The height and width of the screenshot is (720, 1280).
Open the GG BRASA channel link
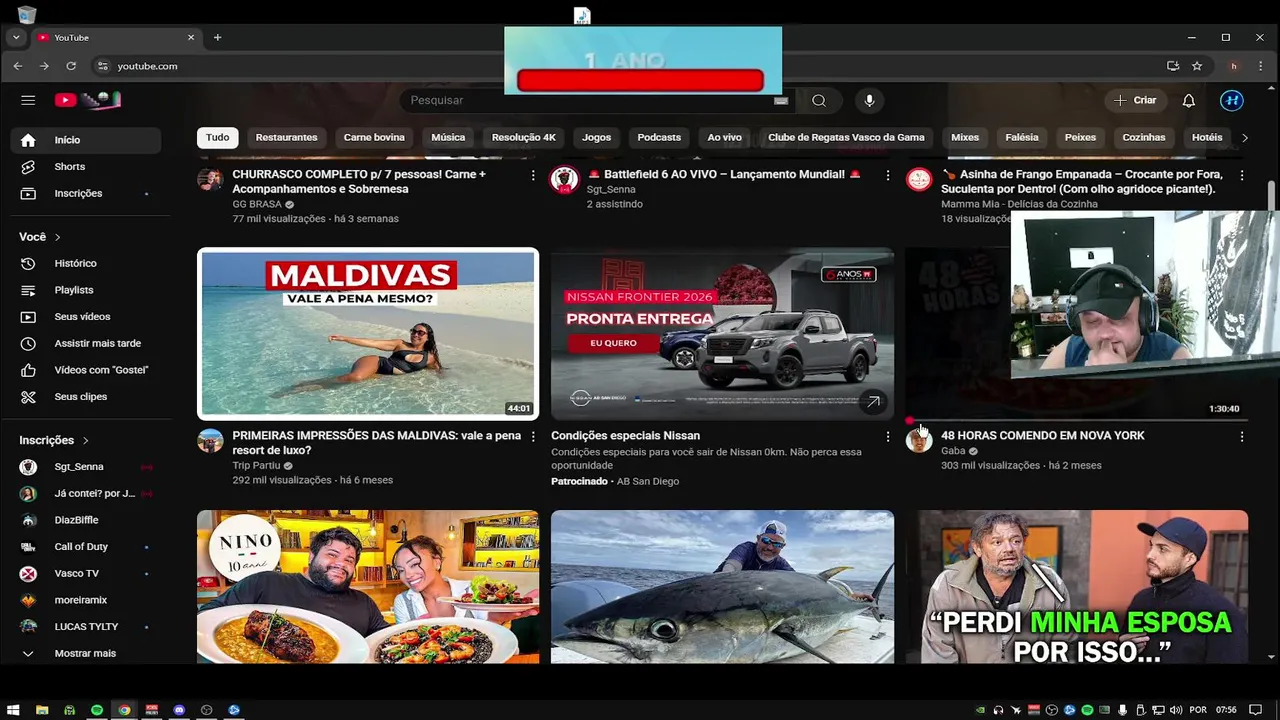tap(257, 204)
